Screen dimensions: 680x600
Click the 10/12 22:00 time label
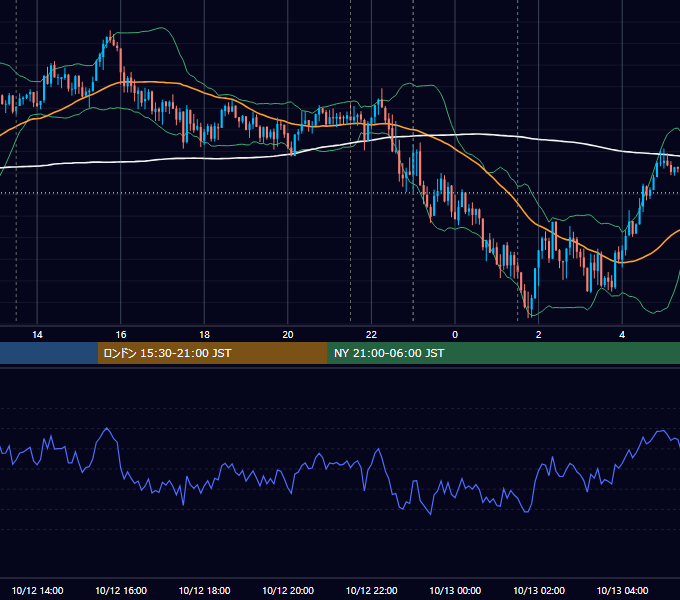coord(371,590)
